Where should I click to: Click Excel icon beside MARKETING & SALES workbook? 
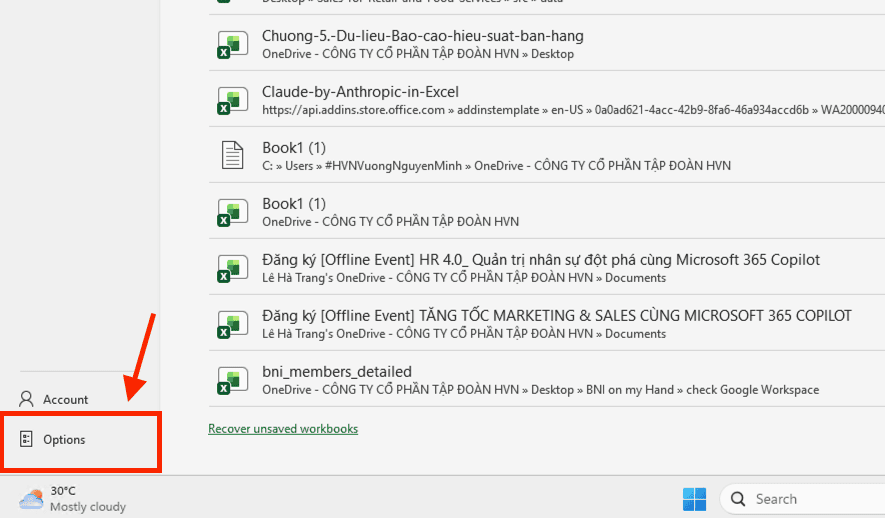pyautogui.click(x=233, y=324)
